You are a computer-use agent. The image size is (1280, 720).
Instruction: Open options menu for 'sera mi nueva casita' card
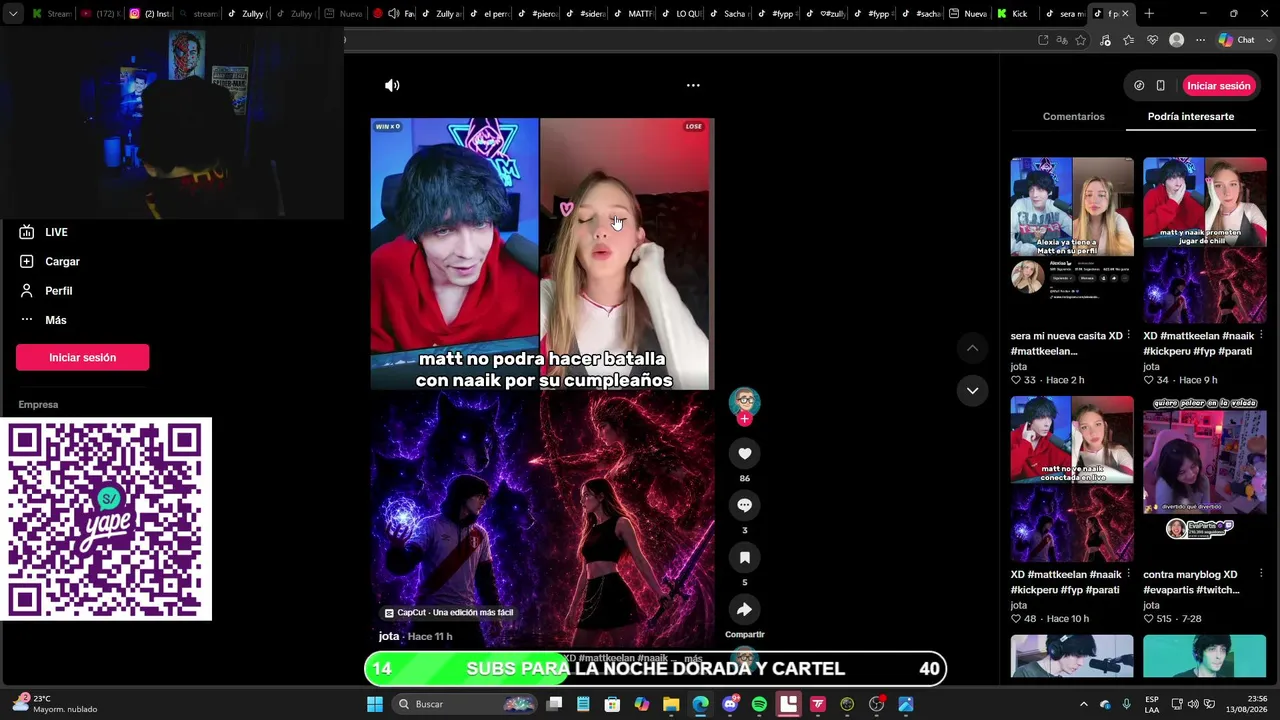1129,336
